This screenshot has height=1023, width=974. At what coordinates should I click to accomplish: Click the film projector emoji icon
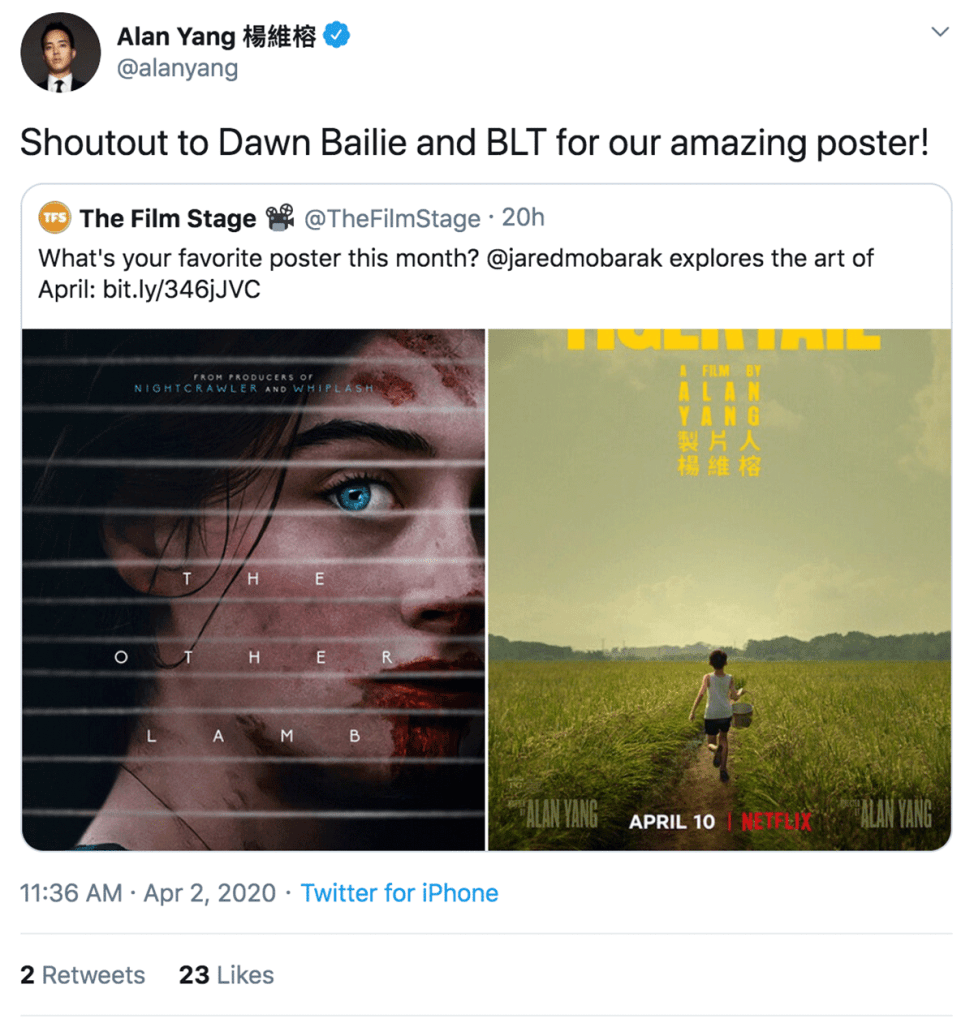280,217
